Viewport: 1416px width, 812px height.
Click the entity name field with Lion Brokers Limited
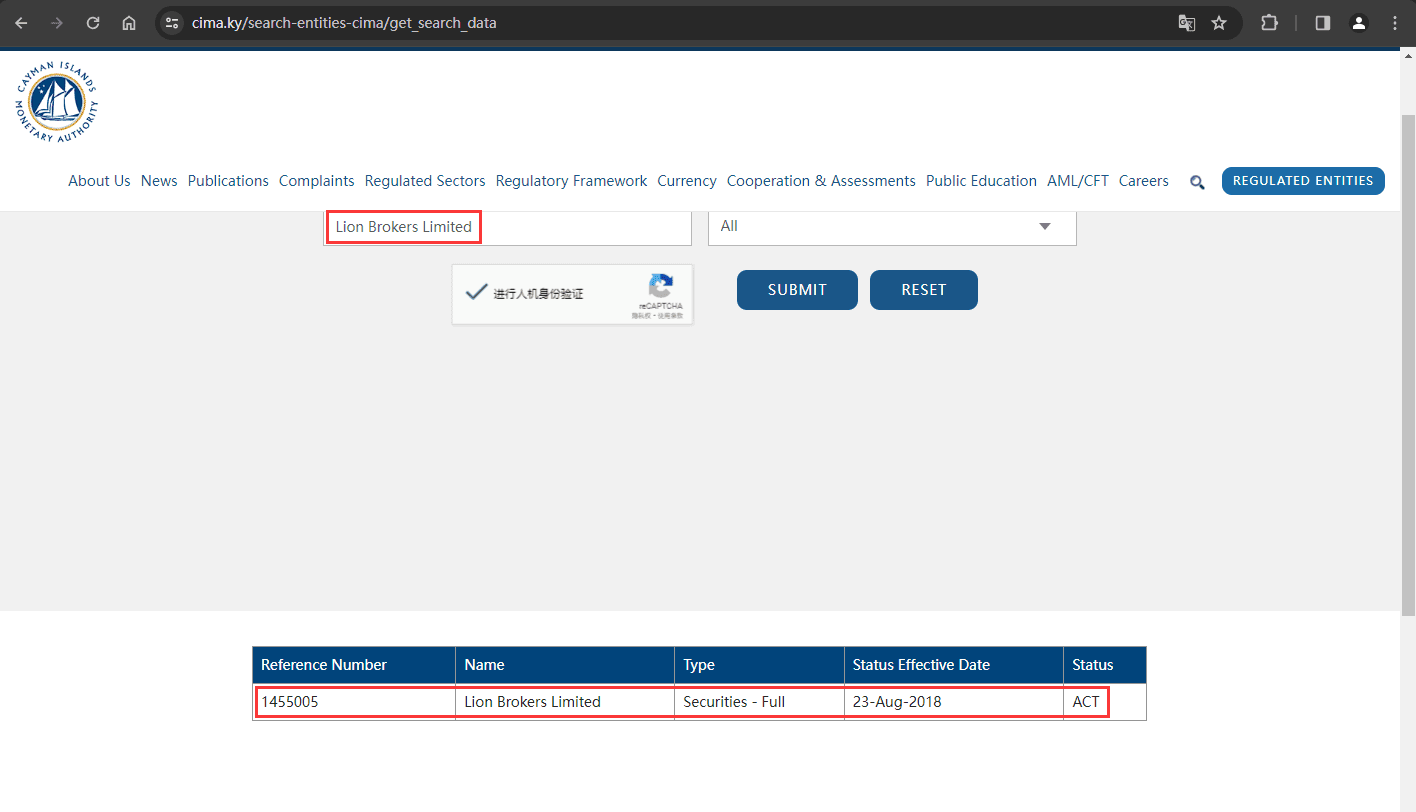(x=508, y=227)
